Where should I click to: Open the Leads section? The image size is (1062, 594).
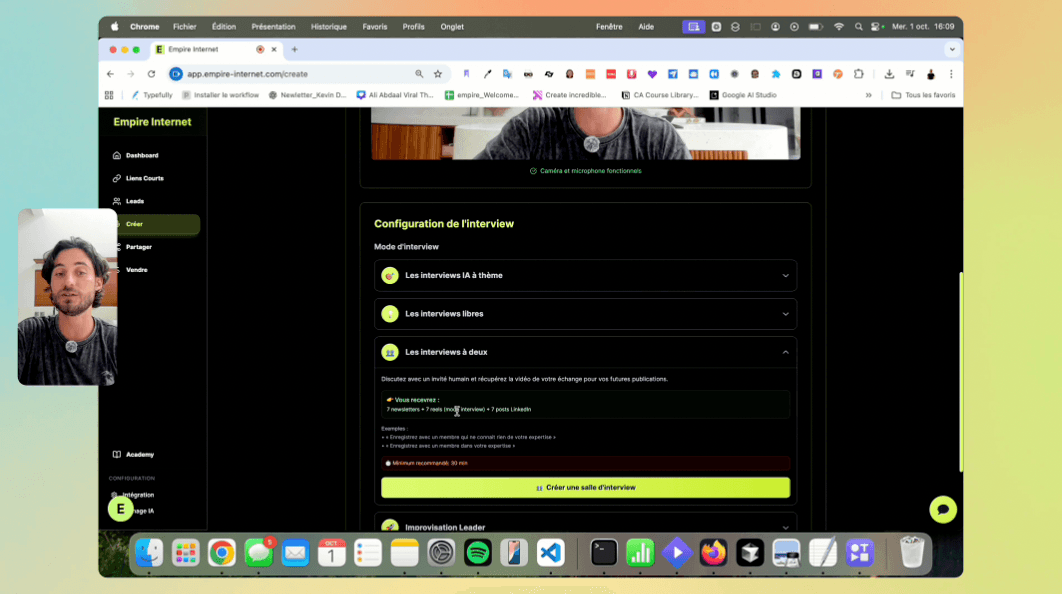pos(134,201)
